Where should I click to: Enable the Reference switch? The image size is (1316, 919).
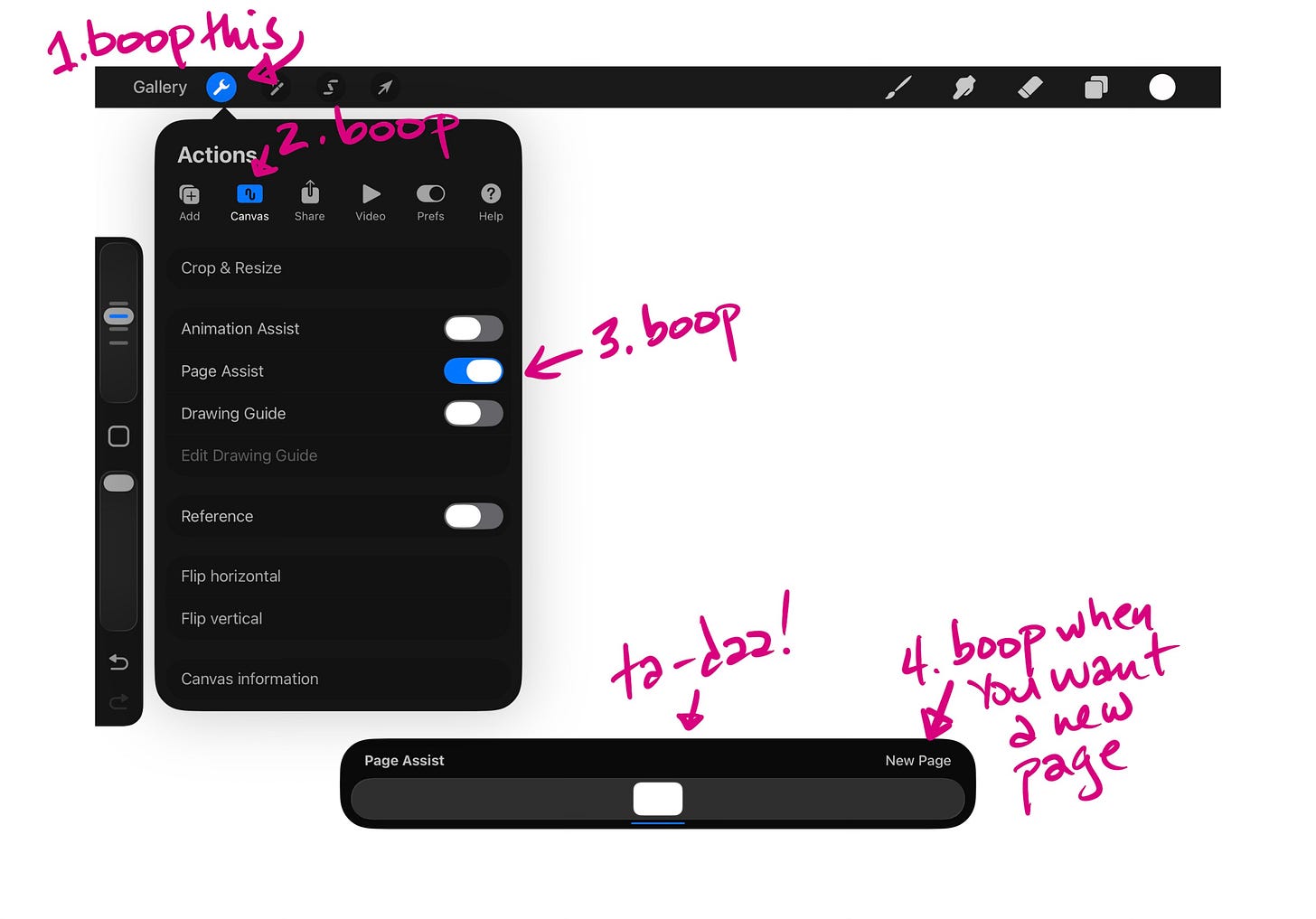click(474, 517)
